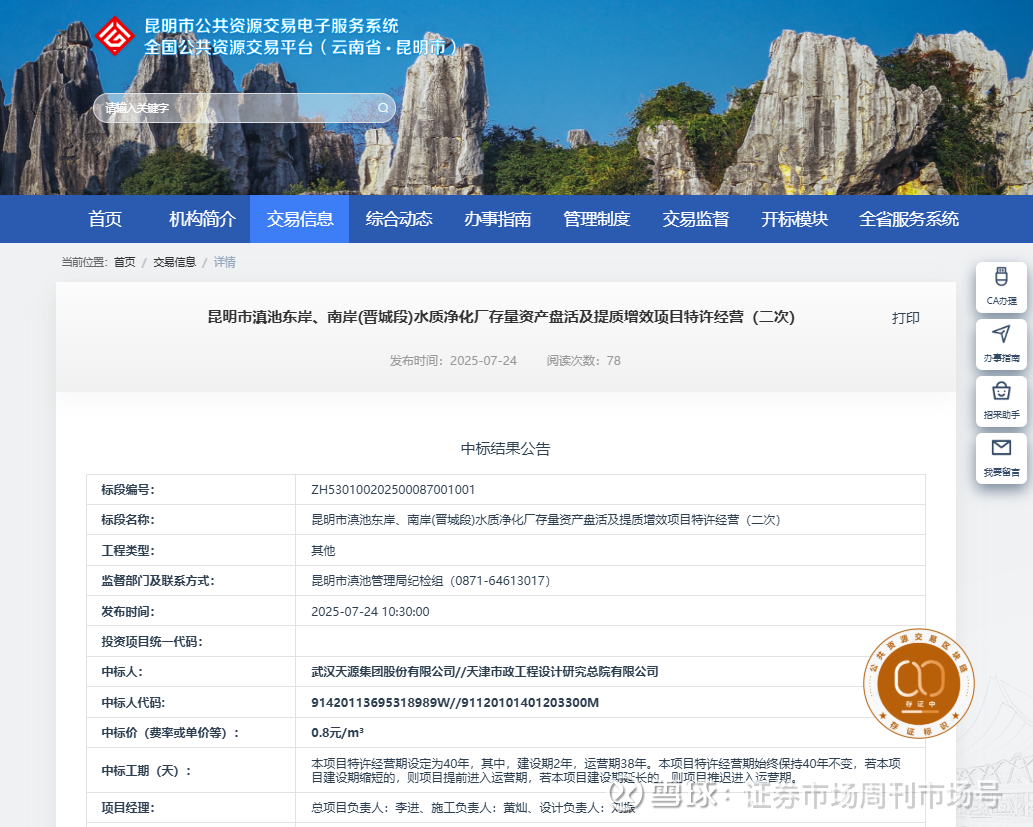The height and width of the screenshot is (827, 1033).
Task: Click the red site logo in header
Action: (x=115, y=36)
